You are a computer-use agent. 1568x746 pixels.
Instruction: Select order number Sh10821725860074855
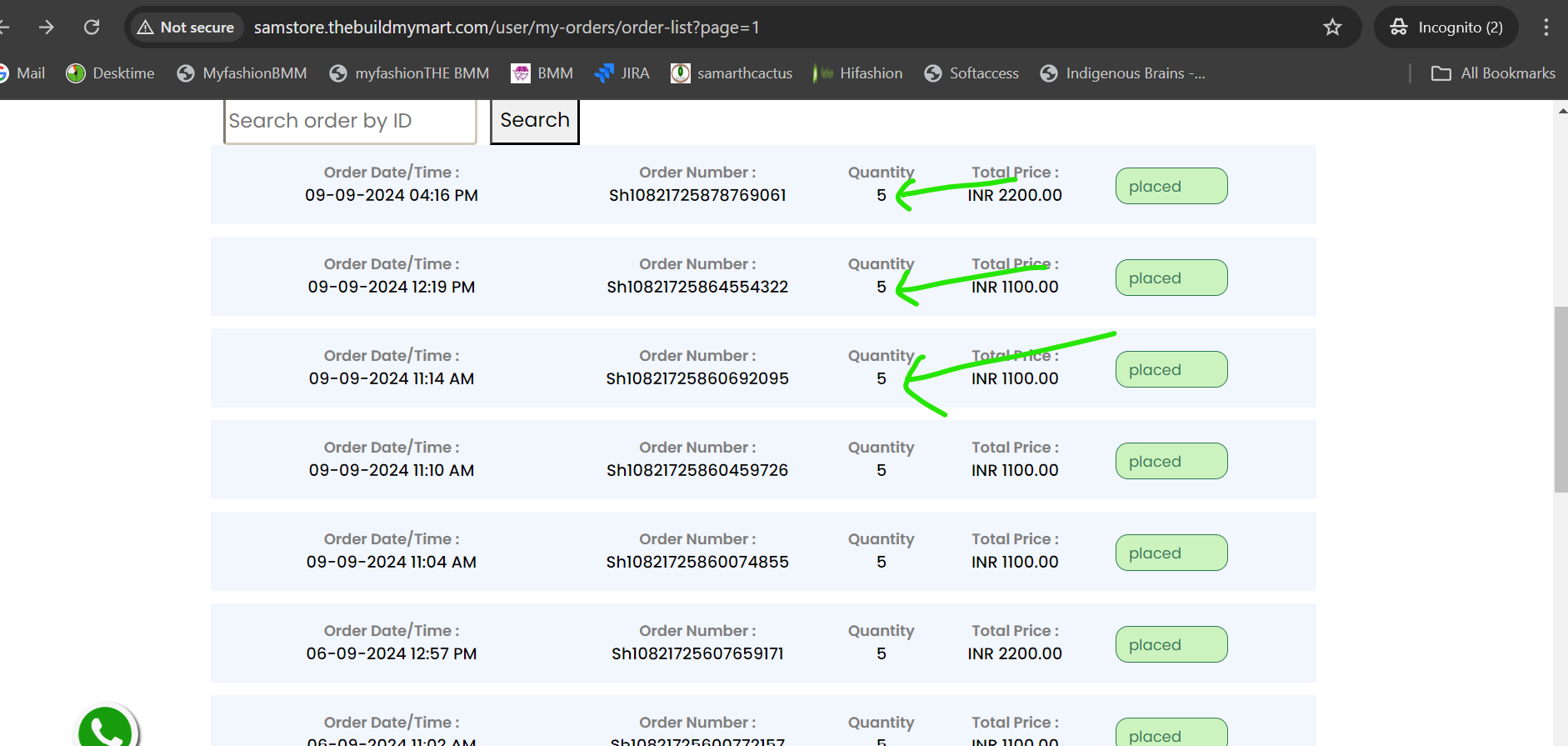point(697,562)
